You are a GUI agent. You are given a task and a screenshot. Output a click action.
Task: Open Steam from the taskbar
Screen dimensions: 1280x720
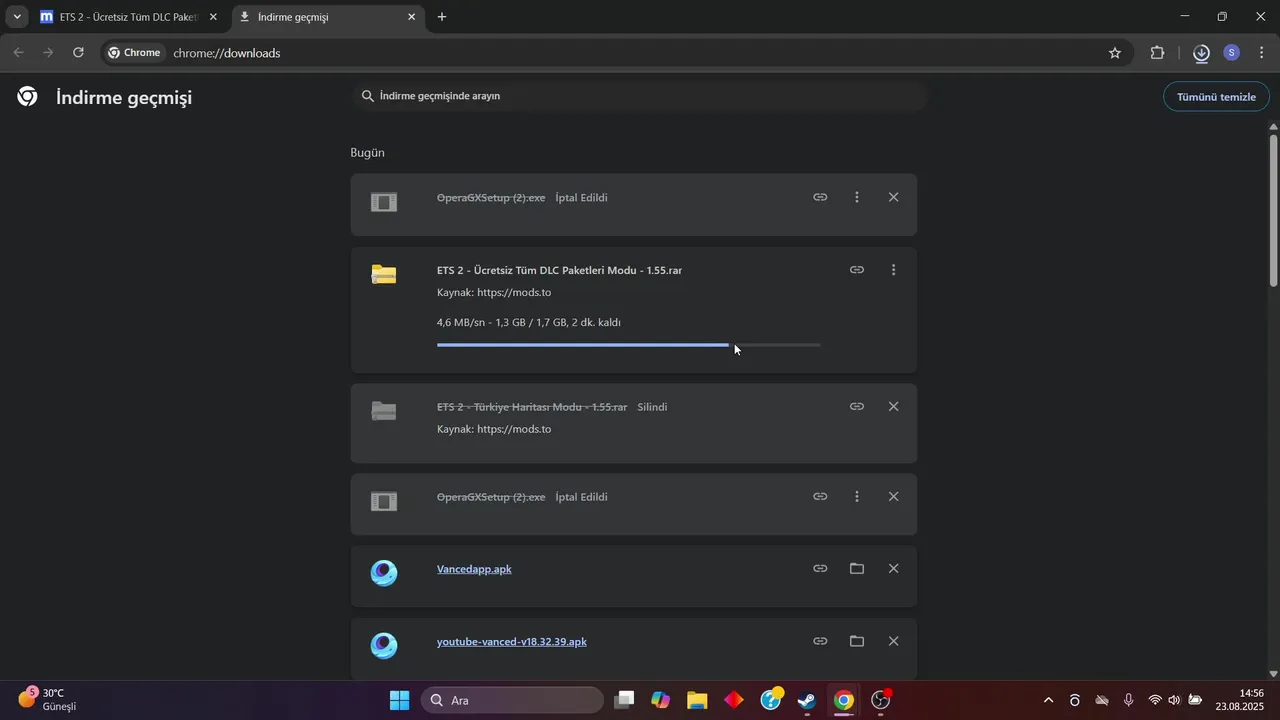click(x=807, y=700)
